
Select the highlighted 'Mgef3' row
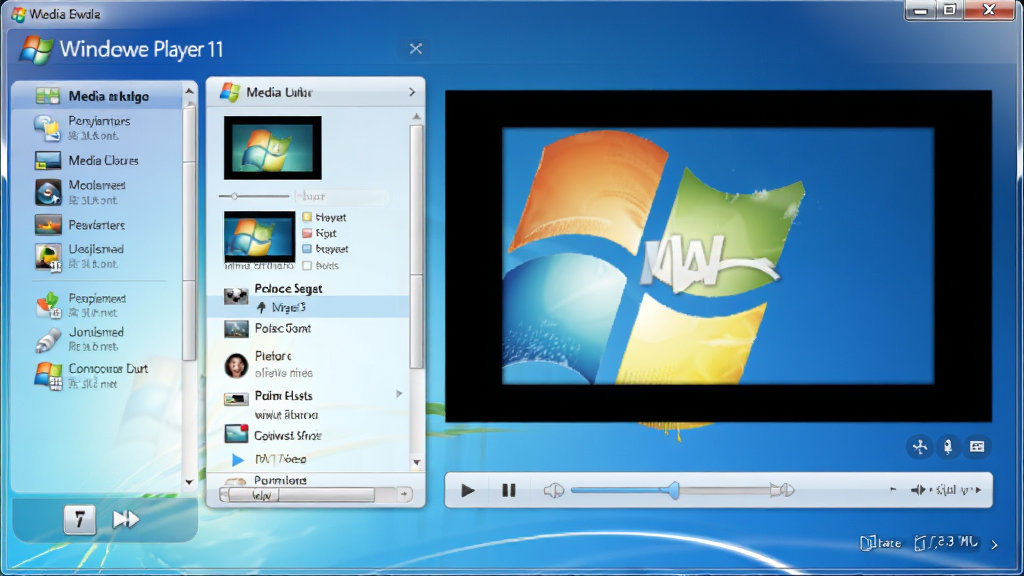[308, 307]
